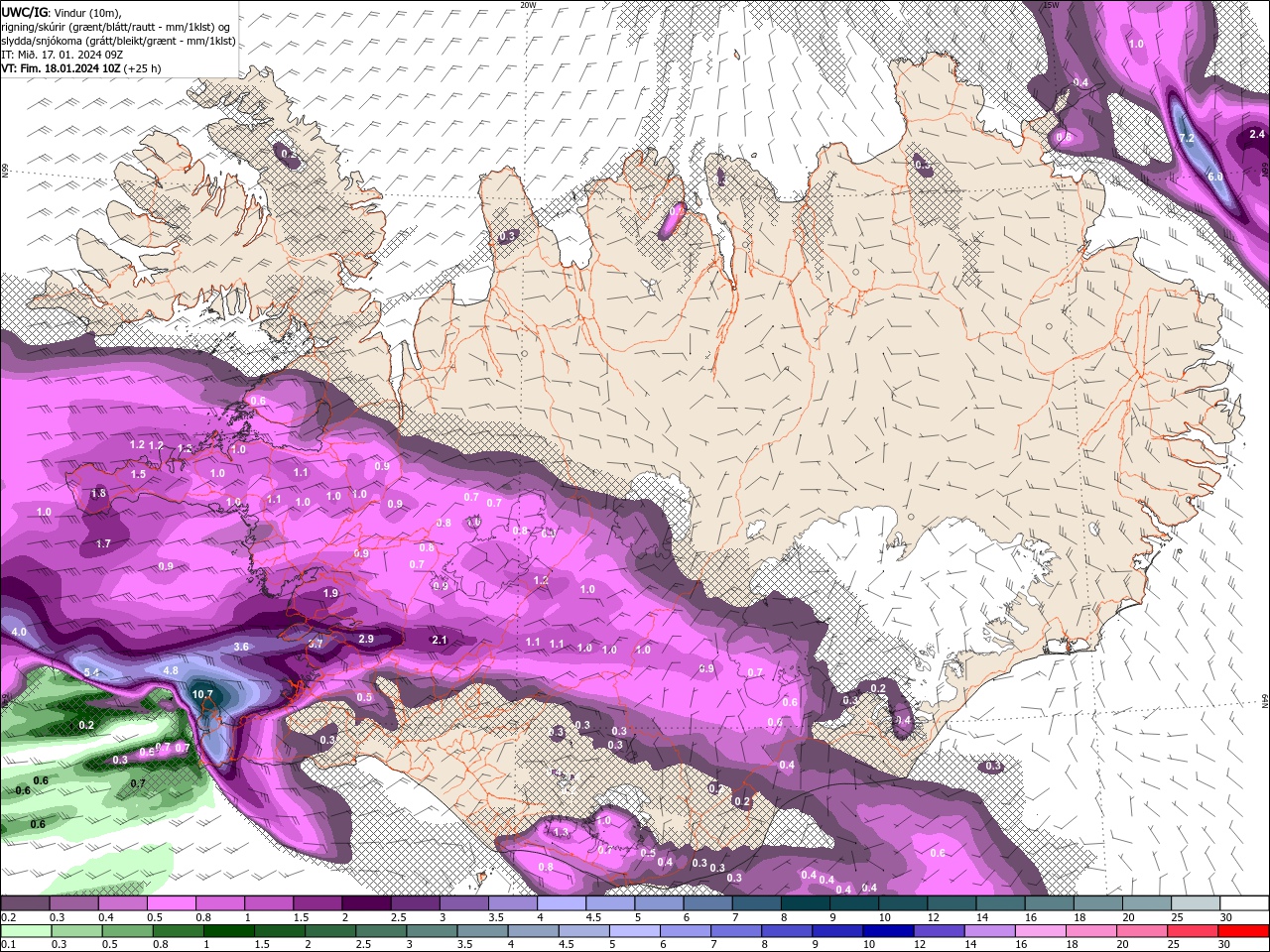Click lower legend swatch between 10 and 12

(889, 930)
